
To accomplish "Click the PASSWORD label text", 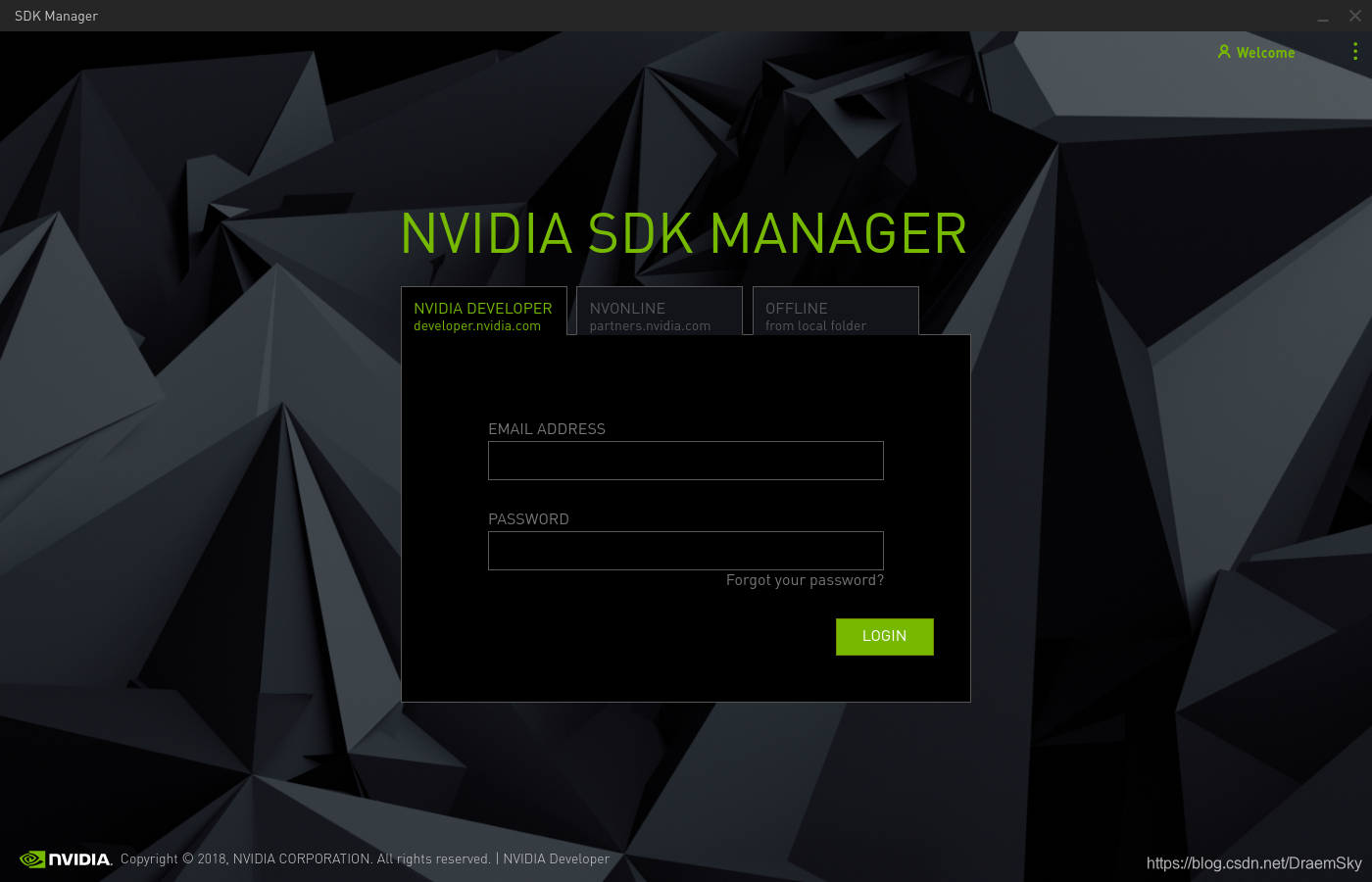I will (528, 519).
